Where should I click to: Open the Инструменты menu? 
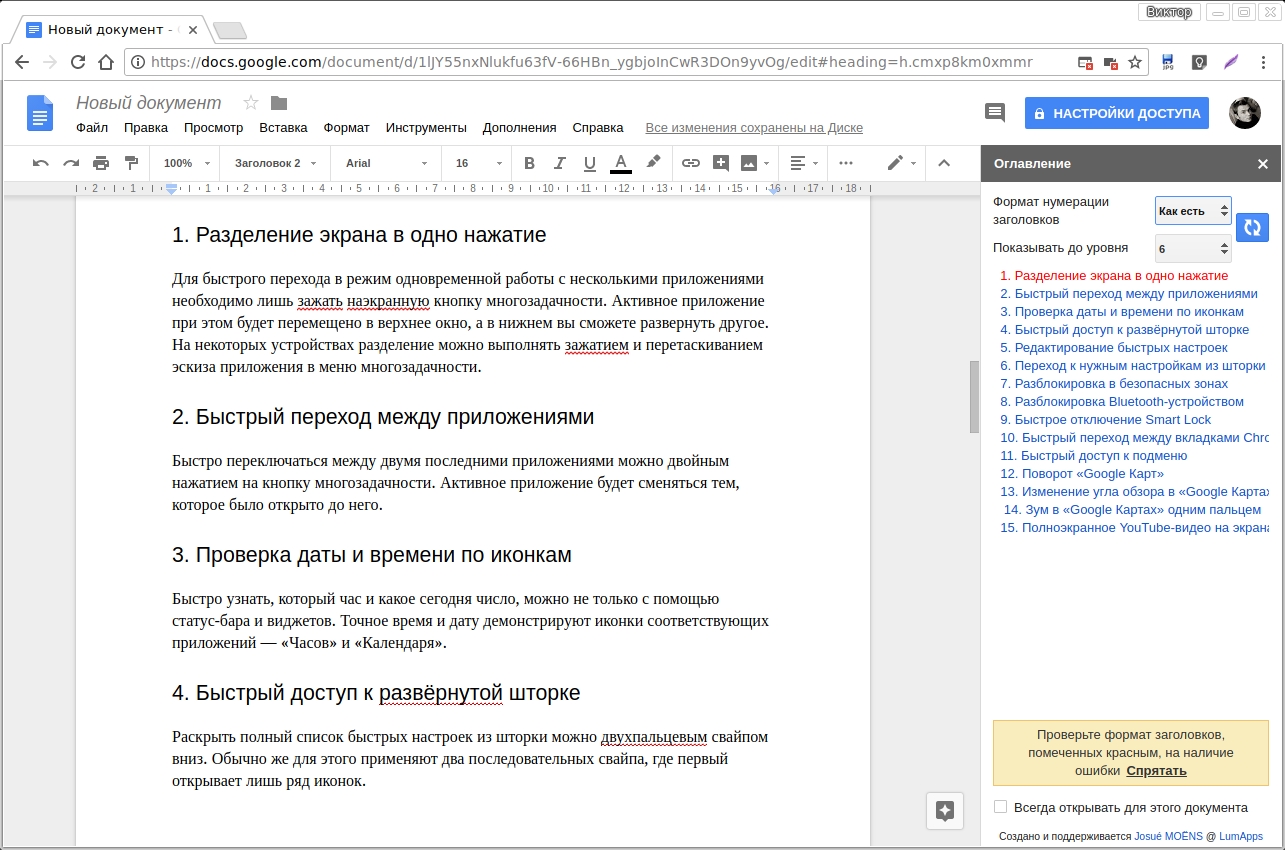point(426,128)
